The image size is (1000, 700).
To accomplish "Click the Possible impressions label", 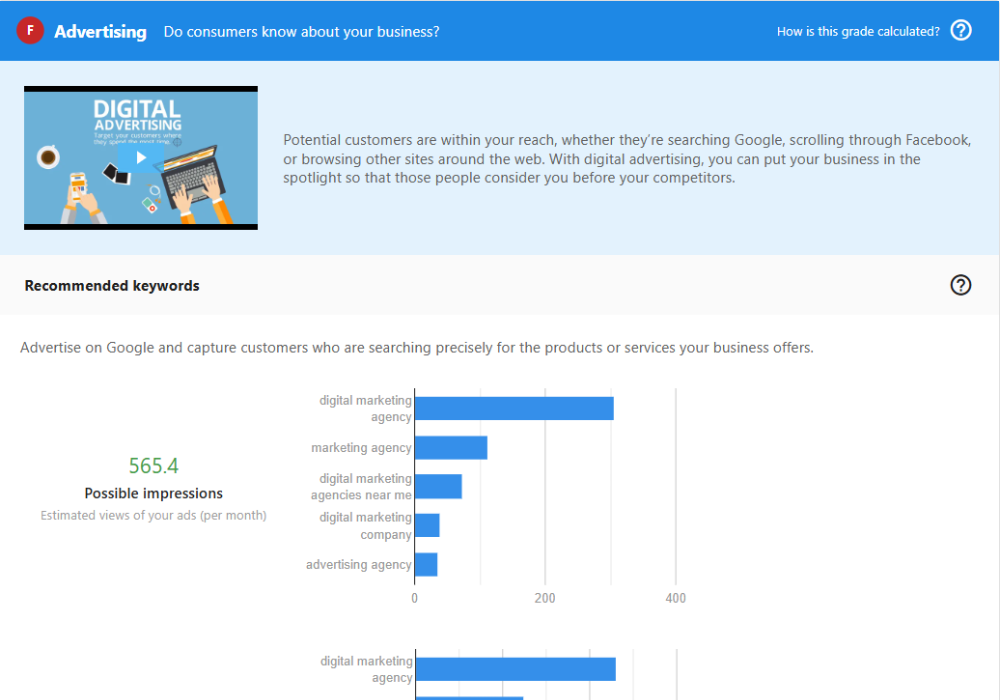I will [x=153, y=493].
